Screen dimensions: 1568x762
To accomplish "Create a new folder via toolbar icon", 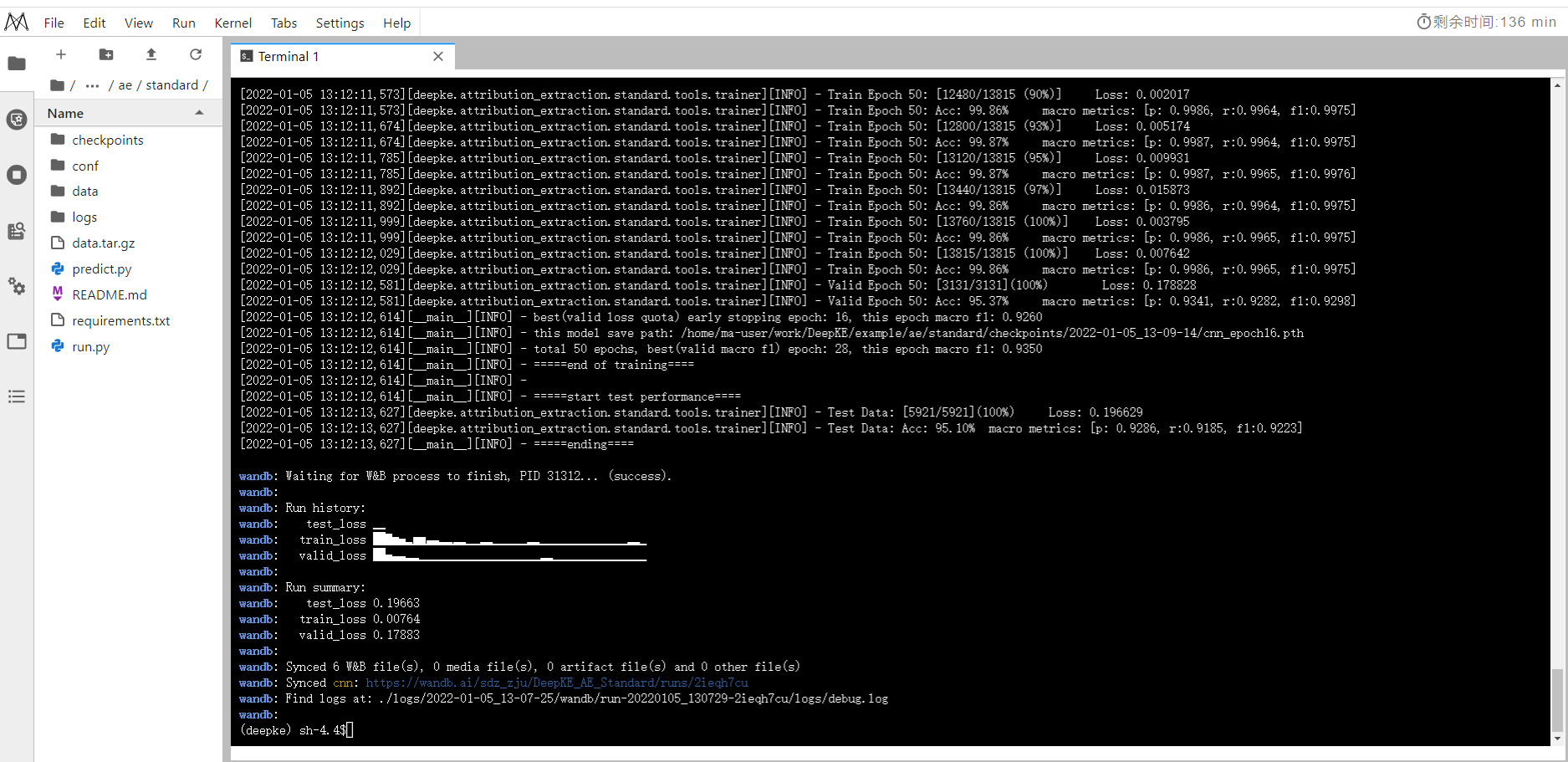I will 106,54.
